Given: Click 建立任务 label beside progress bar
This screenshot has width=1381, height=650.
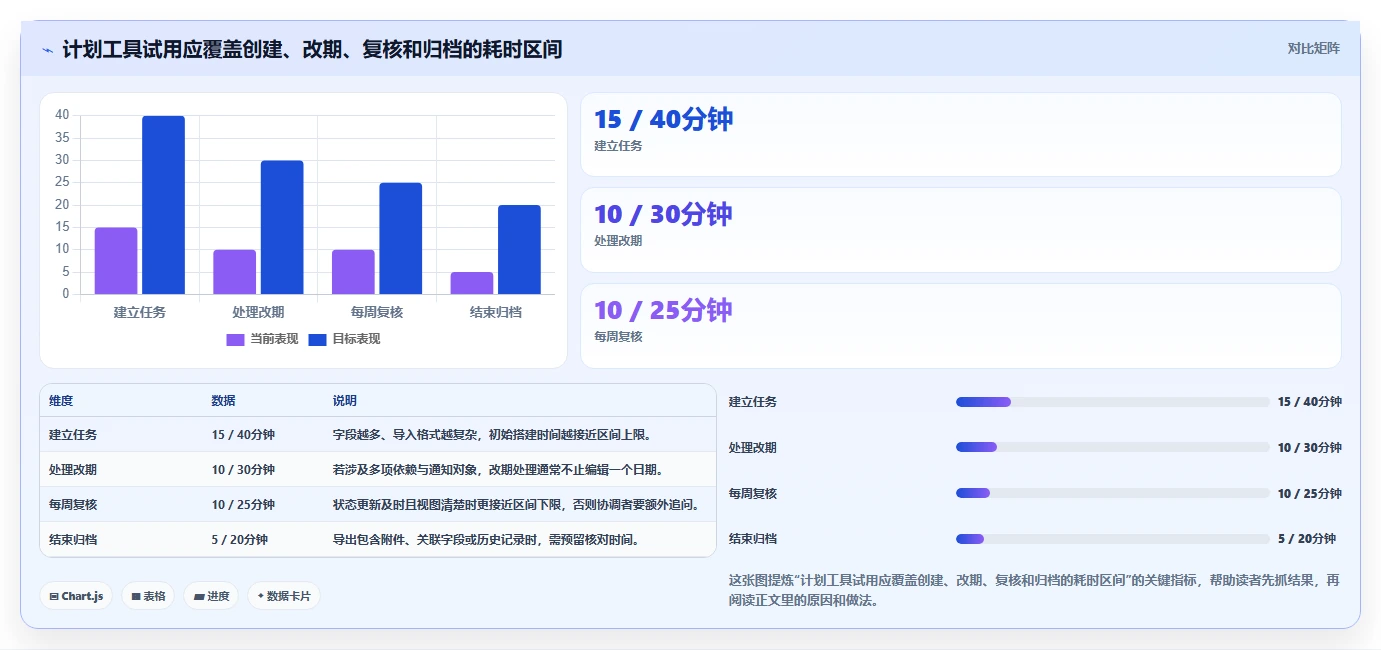Looking at the screenshot, I should pyautogui.click(x=753, y=402).
